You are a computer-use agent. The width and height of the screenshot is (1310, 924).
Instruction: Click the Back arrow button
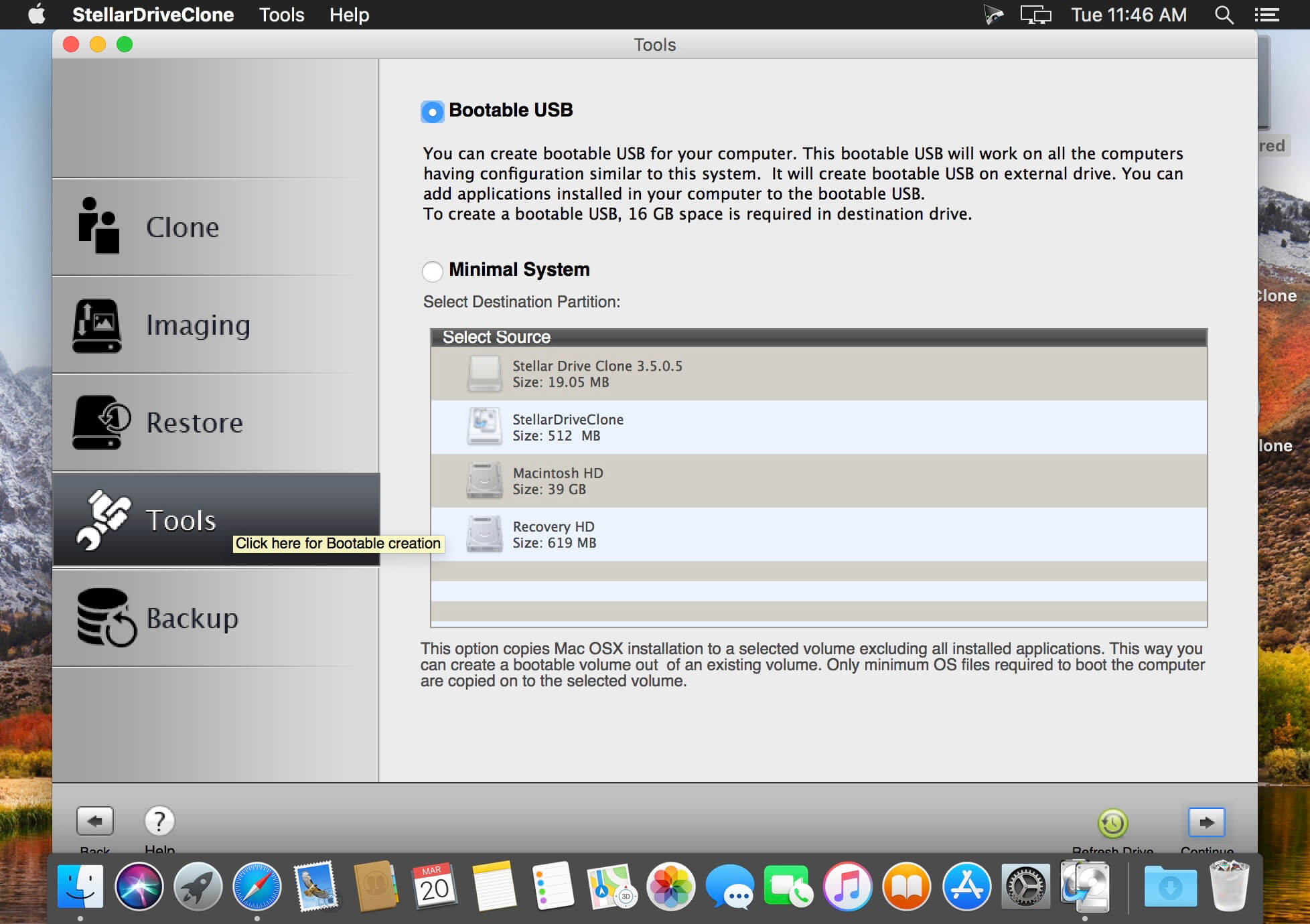point(94,821)
